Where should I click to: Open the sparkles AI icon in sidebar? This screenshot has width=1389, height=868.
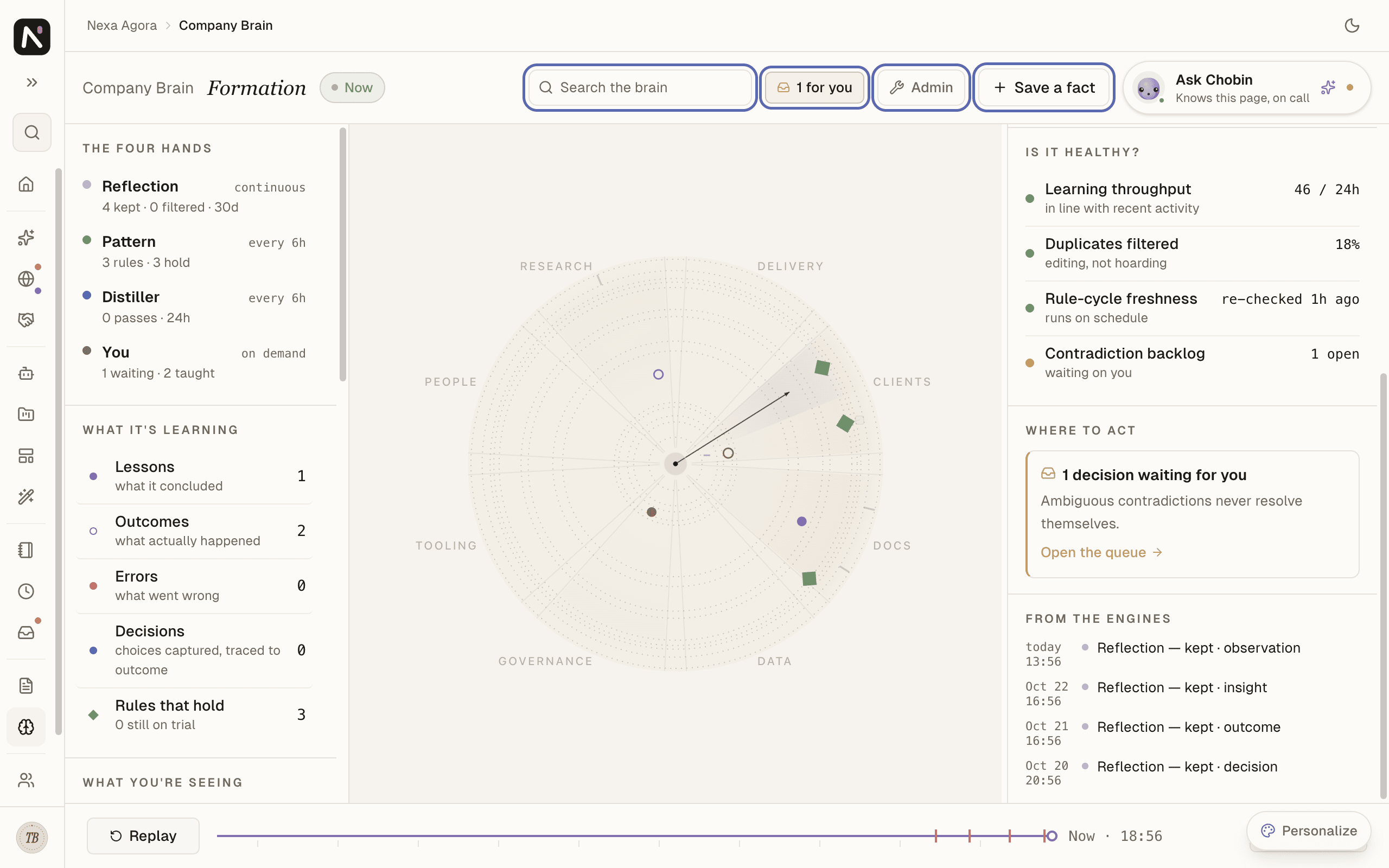(27, 237)
